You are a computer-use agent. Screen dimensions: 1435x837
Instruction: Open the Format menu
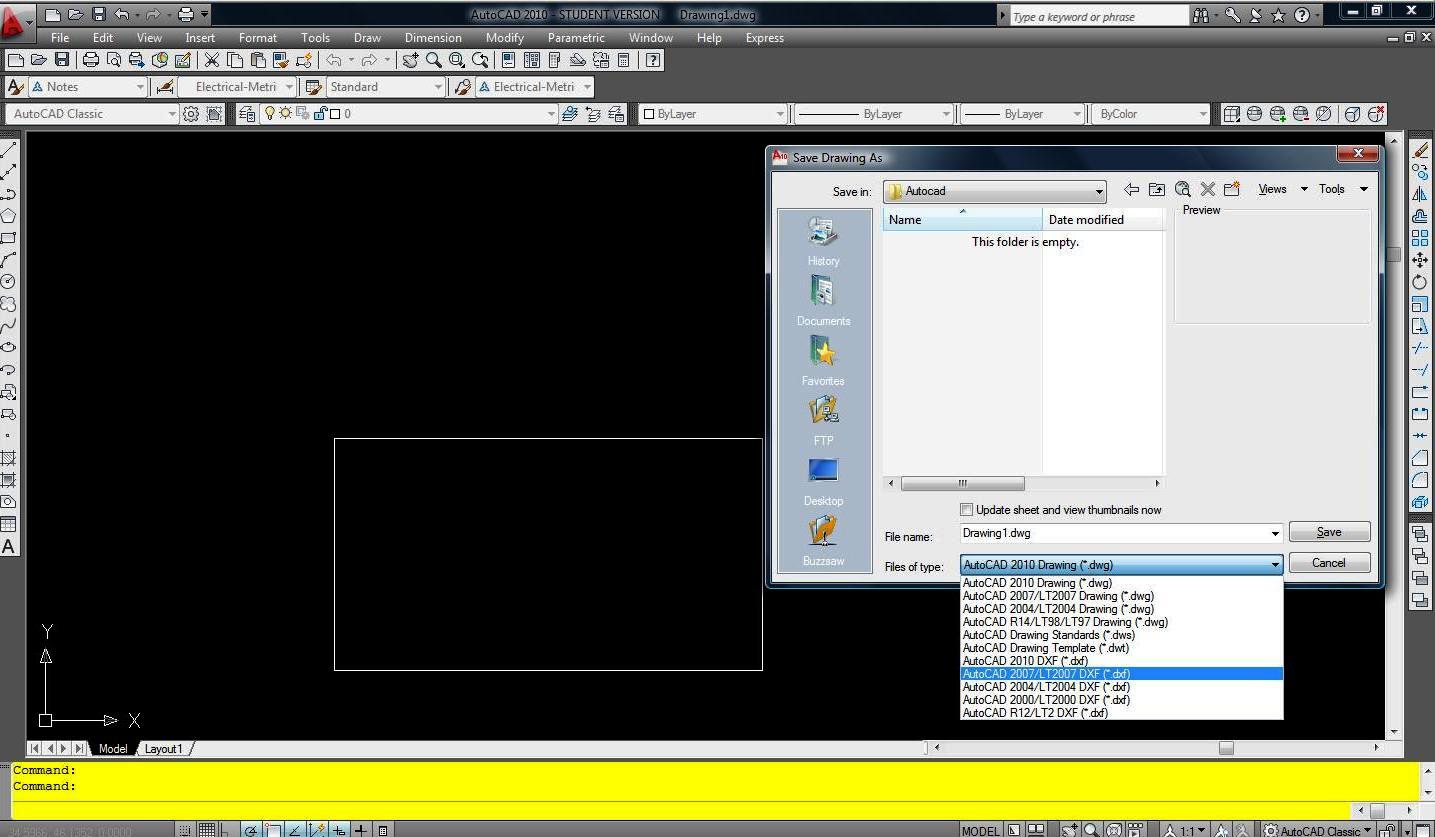pos(258,38)
